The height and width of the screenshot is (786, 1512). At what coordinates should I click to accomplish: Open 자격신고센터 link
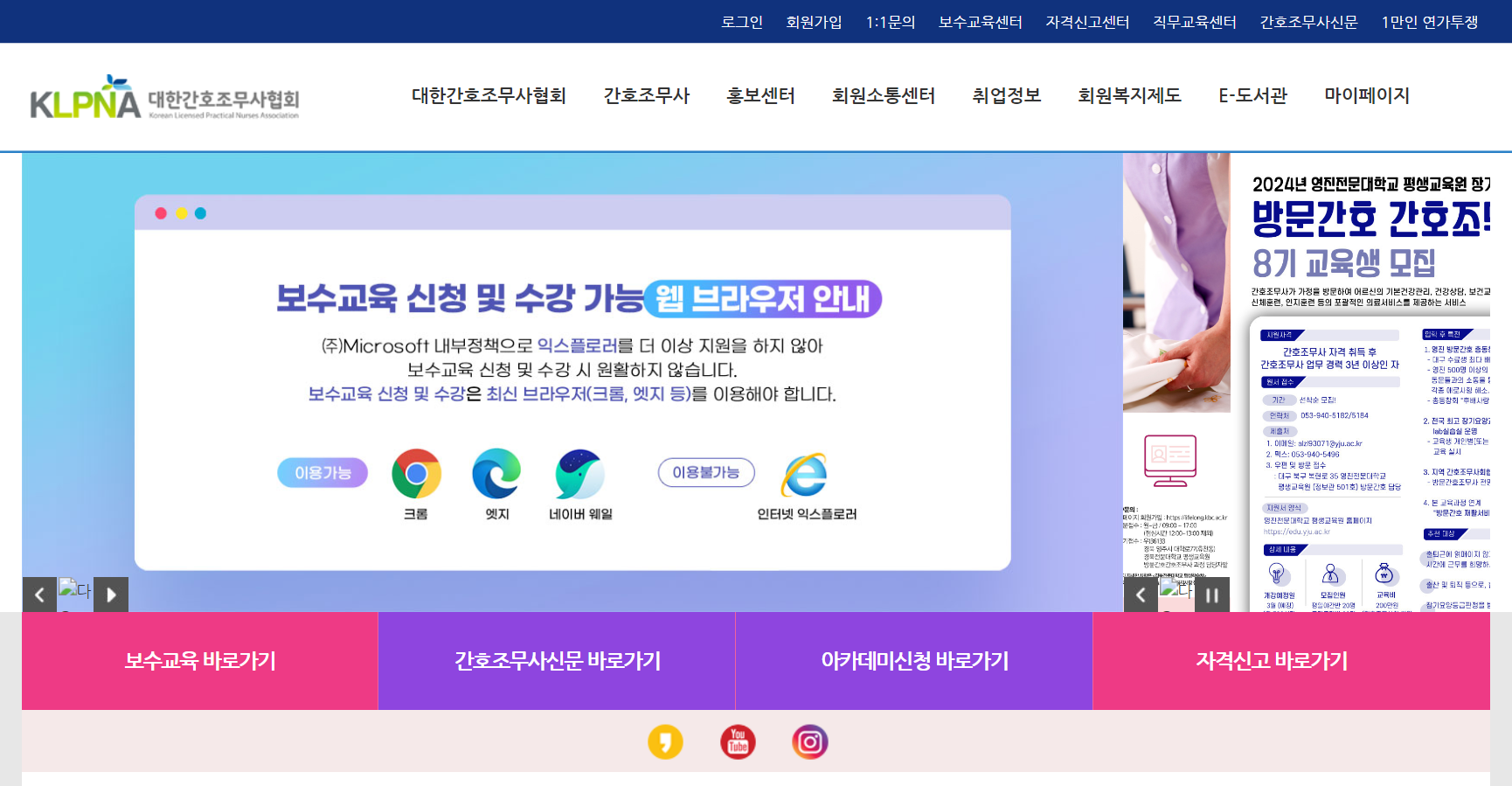click(1087, 22)
